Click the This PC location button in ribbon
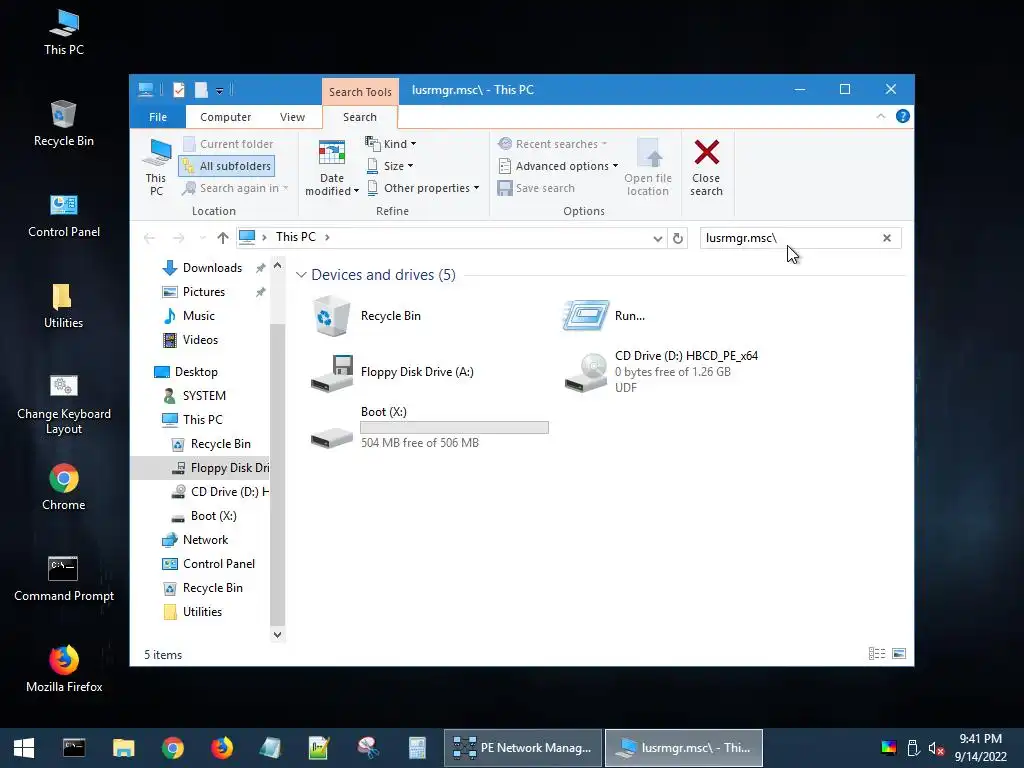 tap(156, 167)
